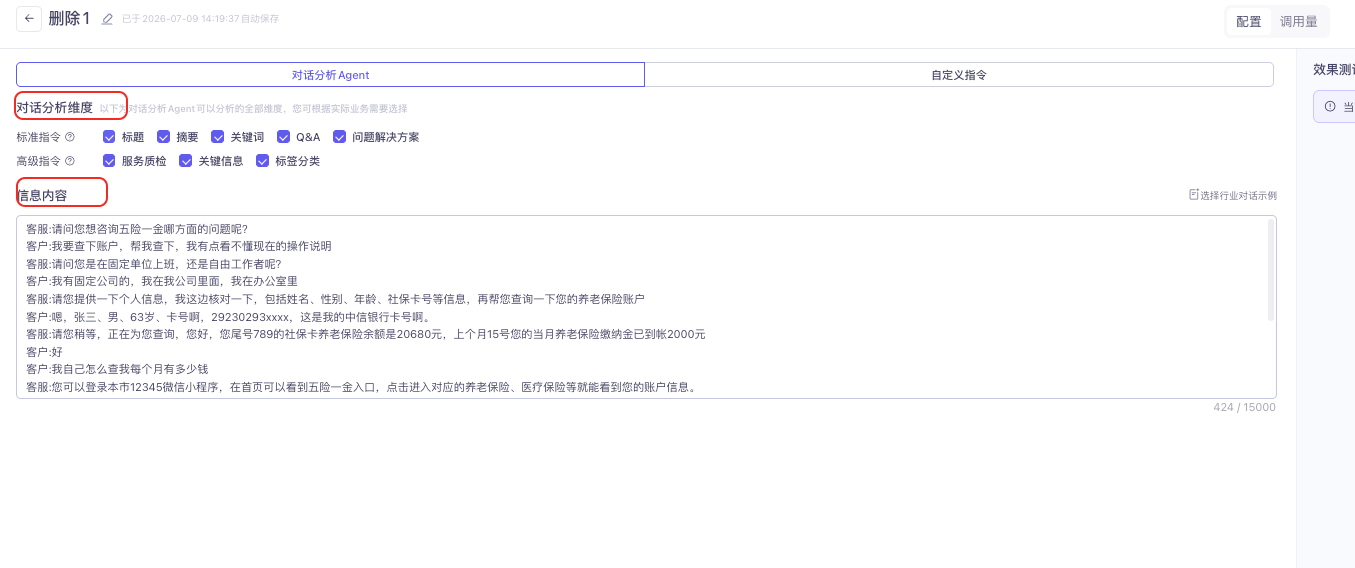
Task: Click the edit pencil icon beside 删除1
Action: (107, 19)
